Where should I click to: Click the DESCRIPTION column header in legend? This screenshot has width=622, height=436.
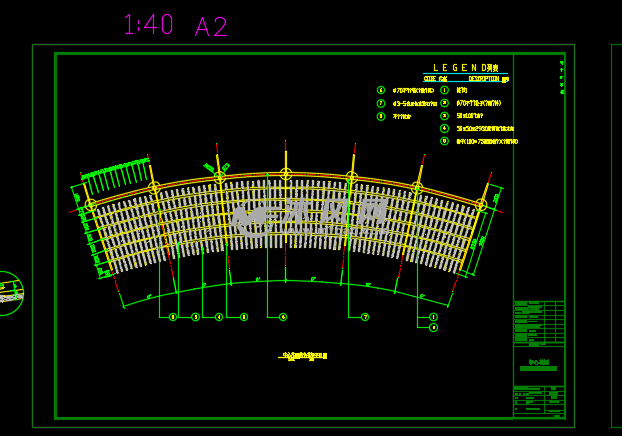[488, 79]
